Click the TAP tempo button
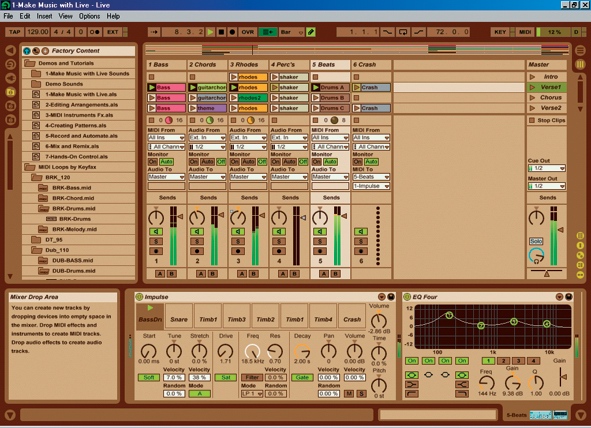 point(15,32)
